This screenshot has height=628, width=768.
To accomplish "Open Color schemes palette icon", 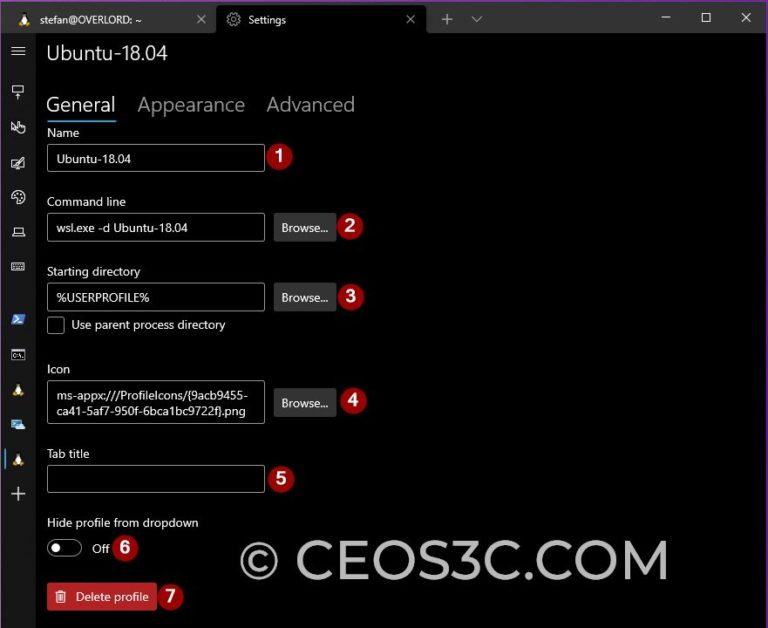I will click(18, 197).
